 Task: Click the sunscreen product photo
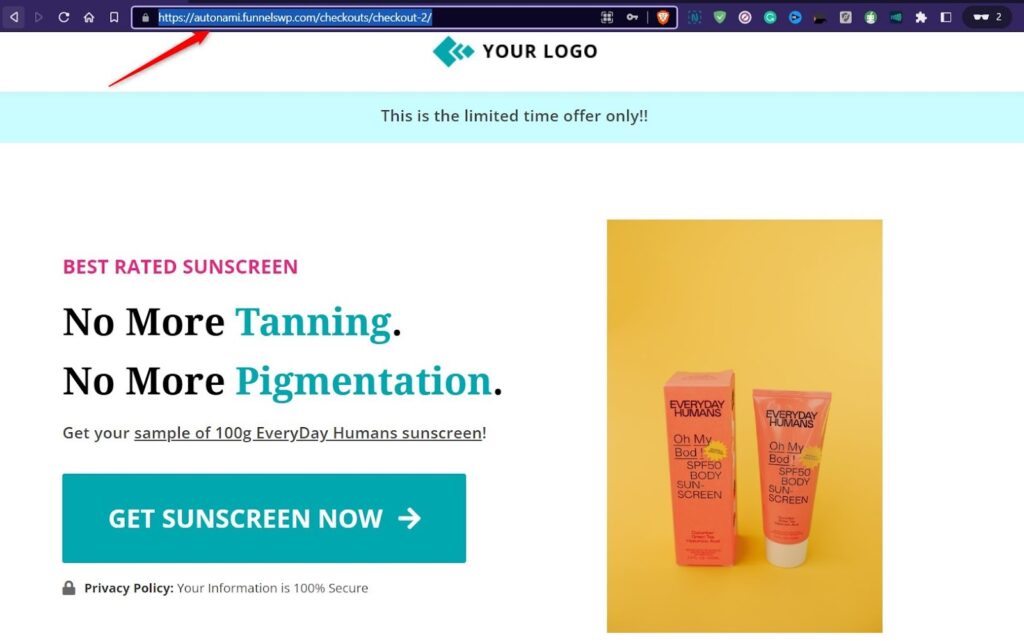[x=744, y=426]
